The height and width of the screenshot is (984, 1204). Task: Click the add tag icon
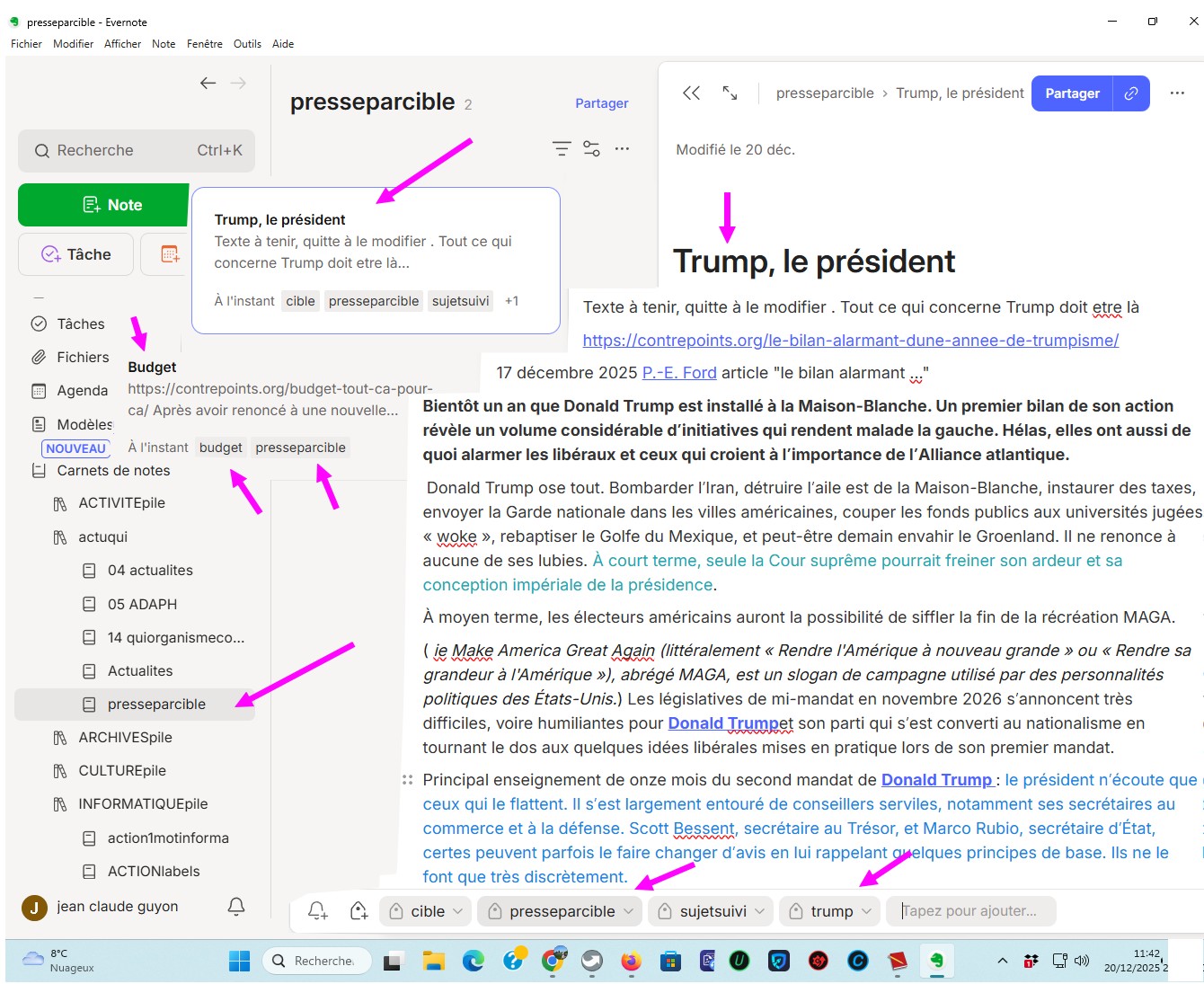(359, 911)
